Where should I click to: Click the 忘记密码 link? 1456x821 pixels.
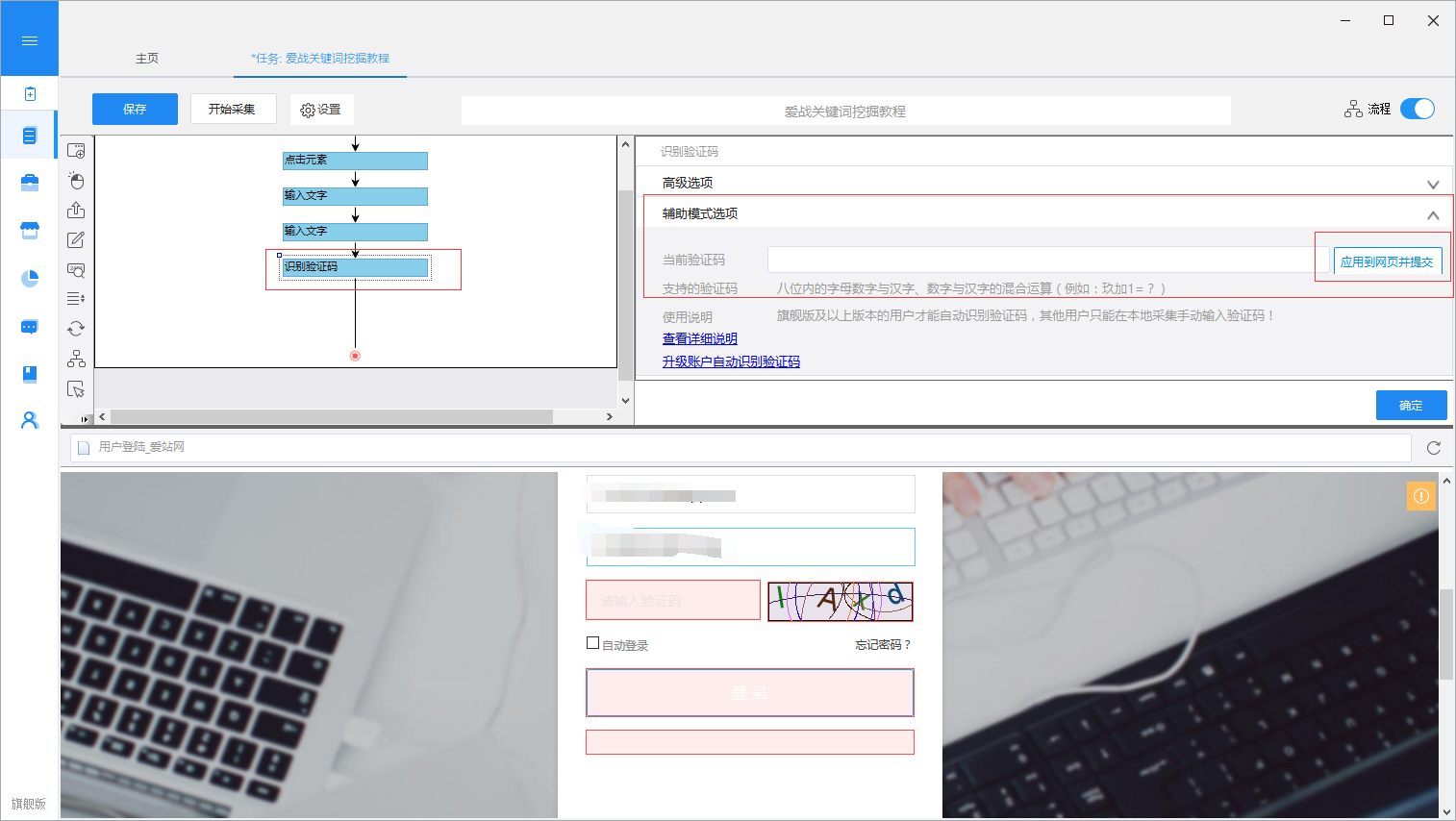coord(883,645)
